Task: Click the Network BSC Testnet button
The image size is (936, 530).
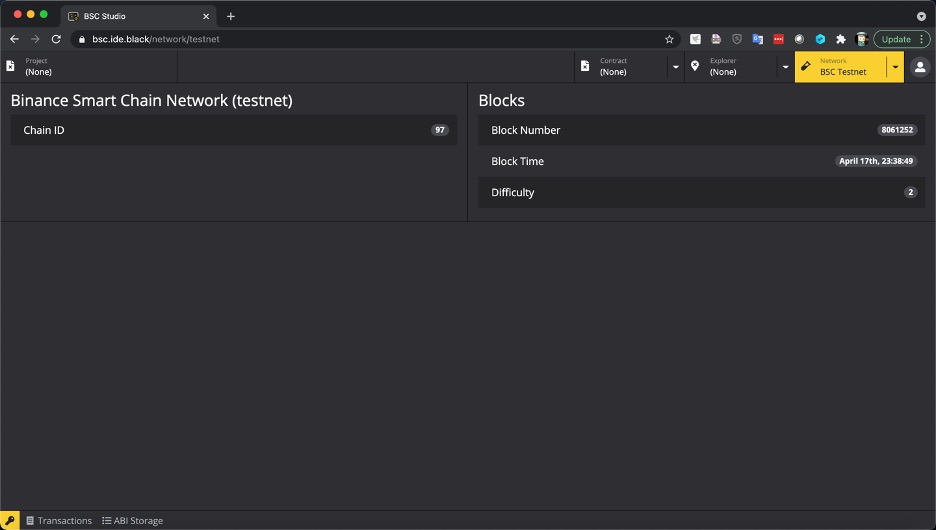Action: [840, 66]
